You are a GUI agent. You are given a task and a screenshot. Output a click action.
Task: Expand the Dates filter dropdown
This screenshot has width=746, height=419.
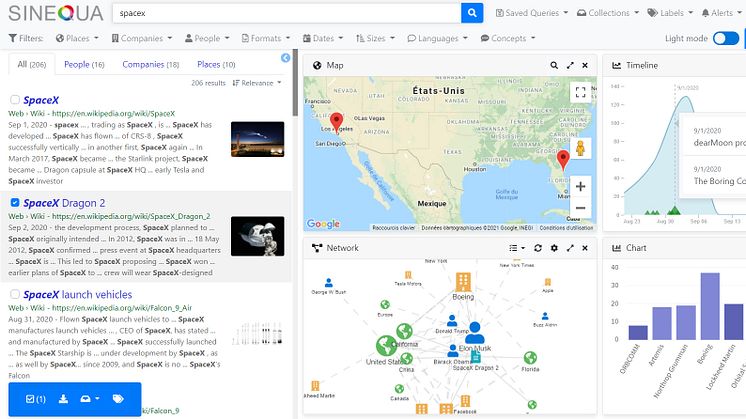point(323,38)
